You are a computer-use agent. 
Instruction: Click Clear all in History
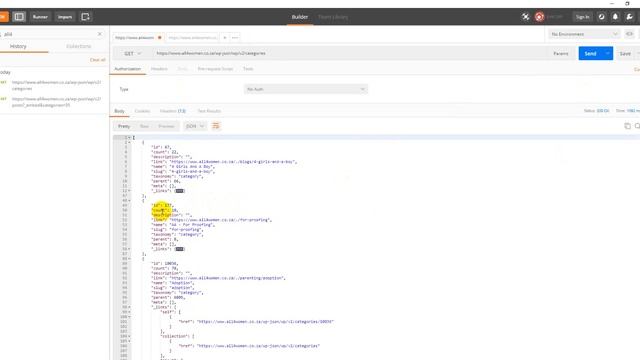98,60
